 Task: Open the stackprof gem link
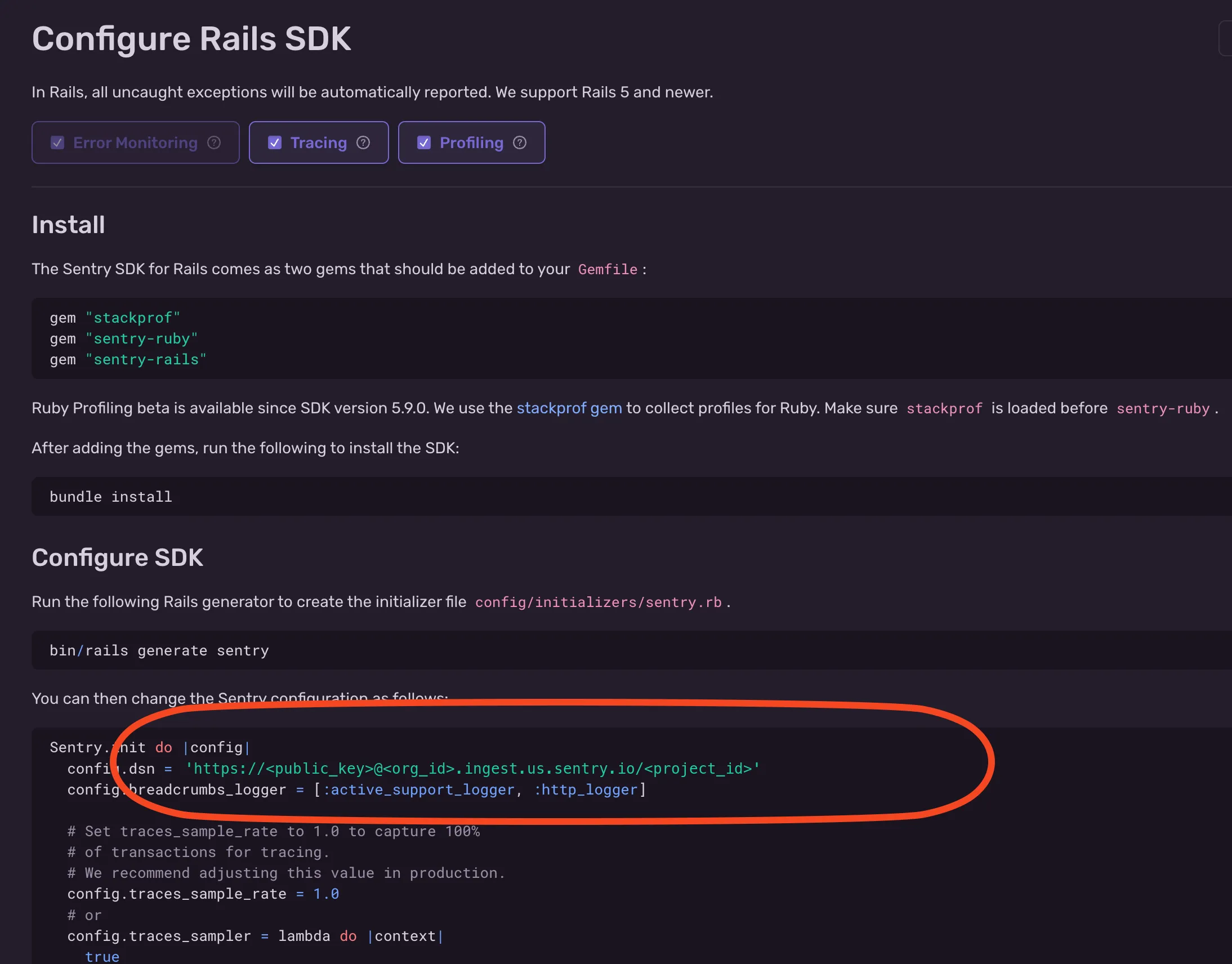[x=569, y=408]
